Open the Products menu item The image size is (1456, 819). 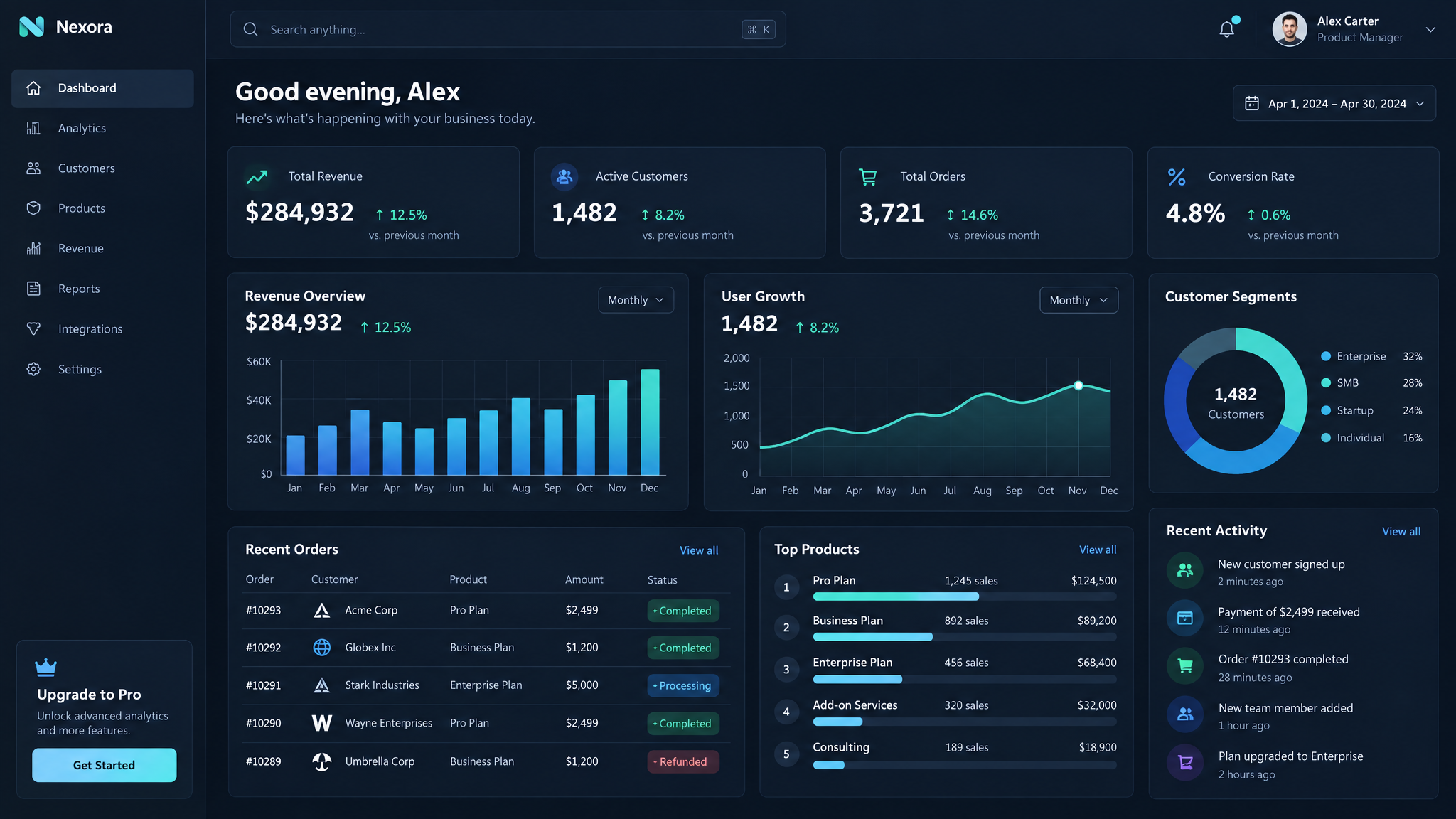coord(102,208)
